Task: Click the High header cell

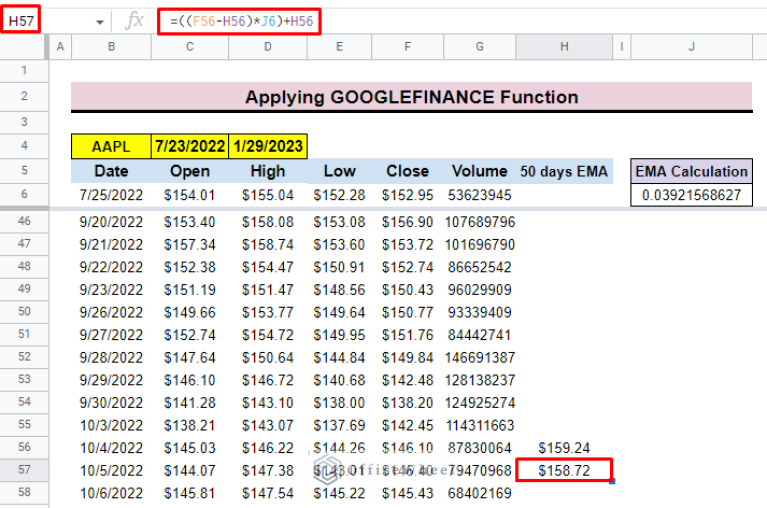Action: [268, 171]
